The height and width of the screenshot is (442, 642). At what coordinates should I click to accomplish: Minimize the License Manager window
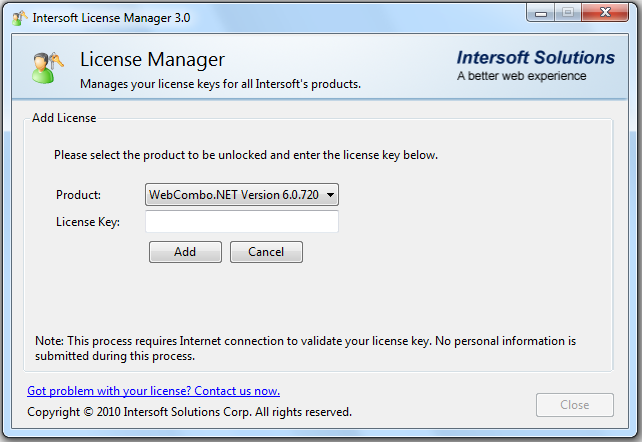point(543,15)
